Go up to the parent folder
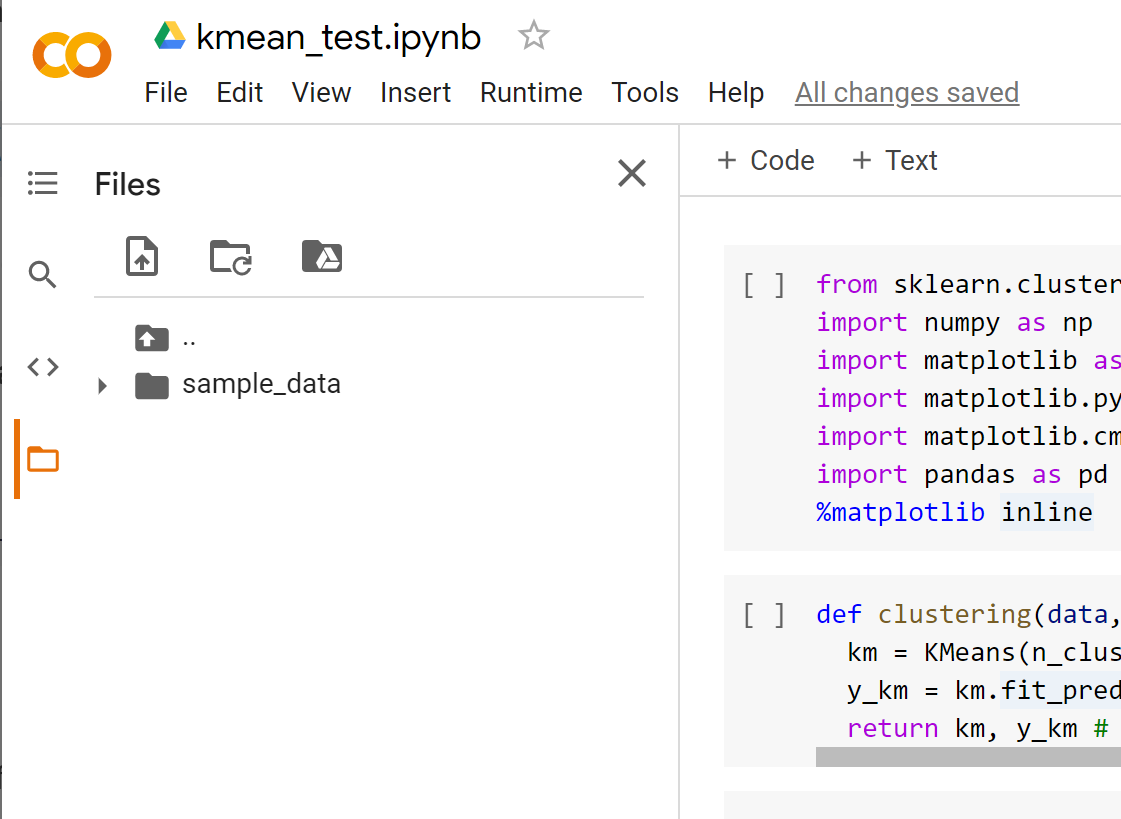This screenshot has width=1121, height=819. [152, 338]
